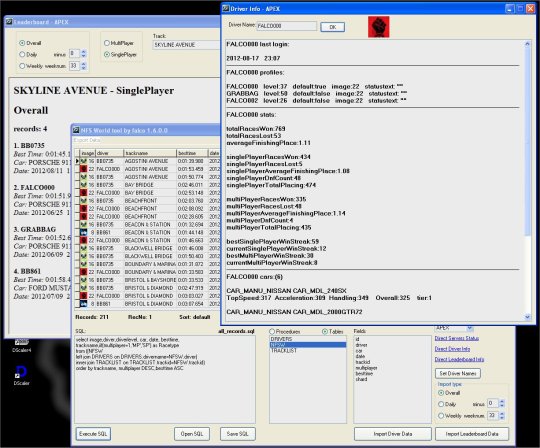Choose the SinglePlayer radio option

(107, 54)
